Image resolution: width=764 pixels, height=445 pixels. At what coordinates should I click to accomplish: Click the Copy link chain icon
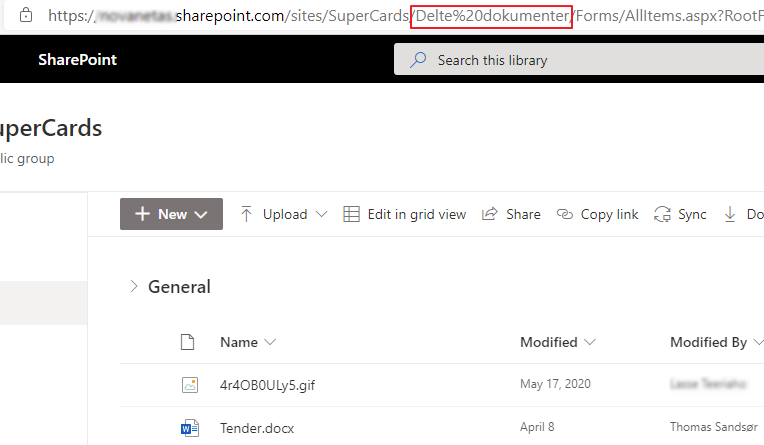coord(565,214)
